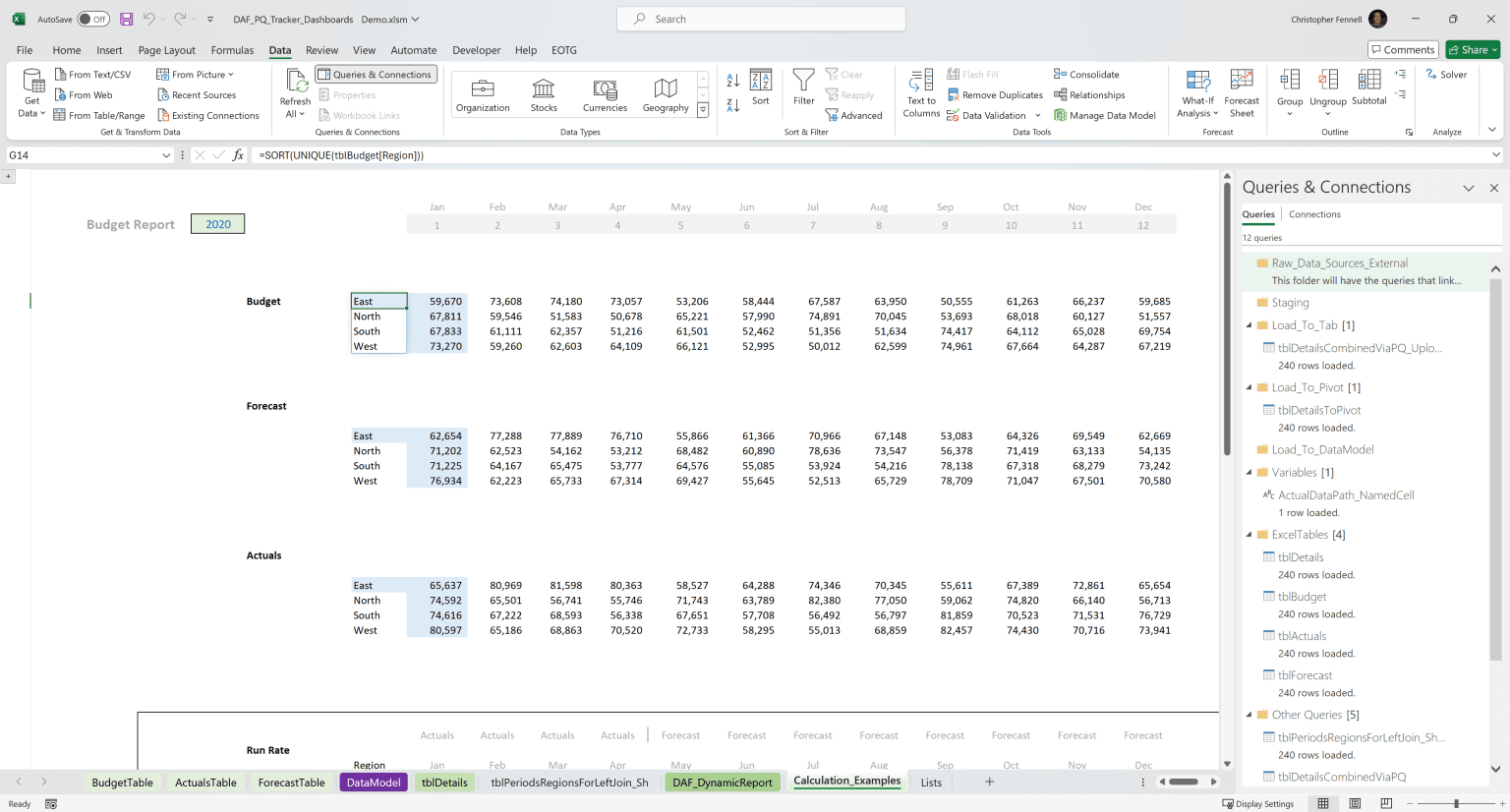Open the Get Data dropdown
Image resolution: width=1510 pixels, height=812 pixels.
pyautogui.click(x=30, y=93)
